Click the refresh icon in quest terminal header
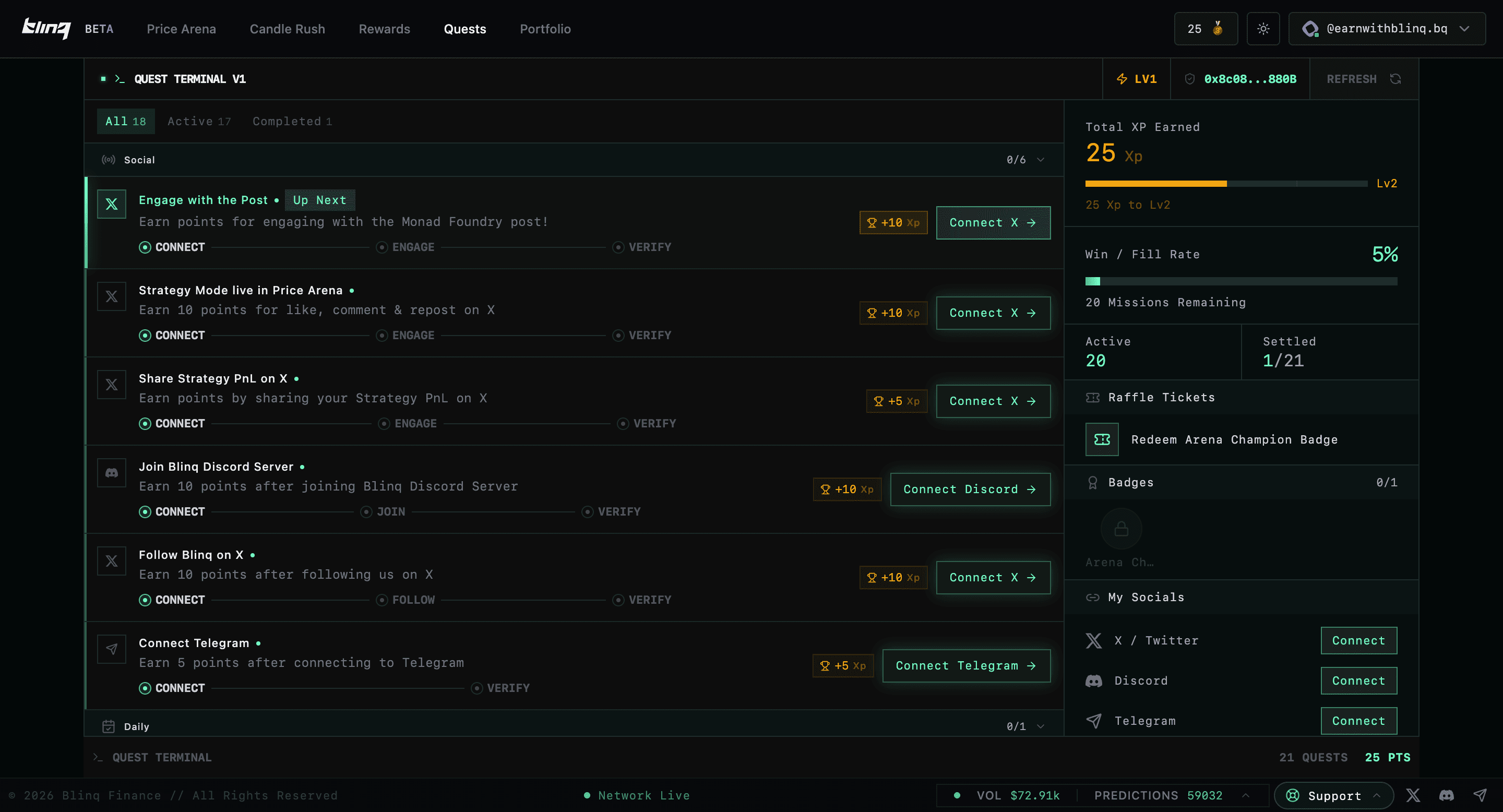The image size is (1503, 812). tap(1395, 79)
